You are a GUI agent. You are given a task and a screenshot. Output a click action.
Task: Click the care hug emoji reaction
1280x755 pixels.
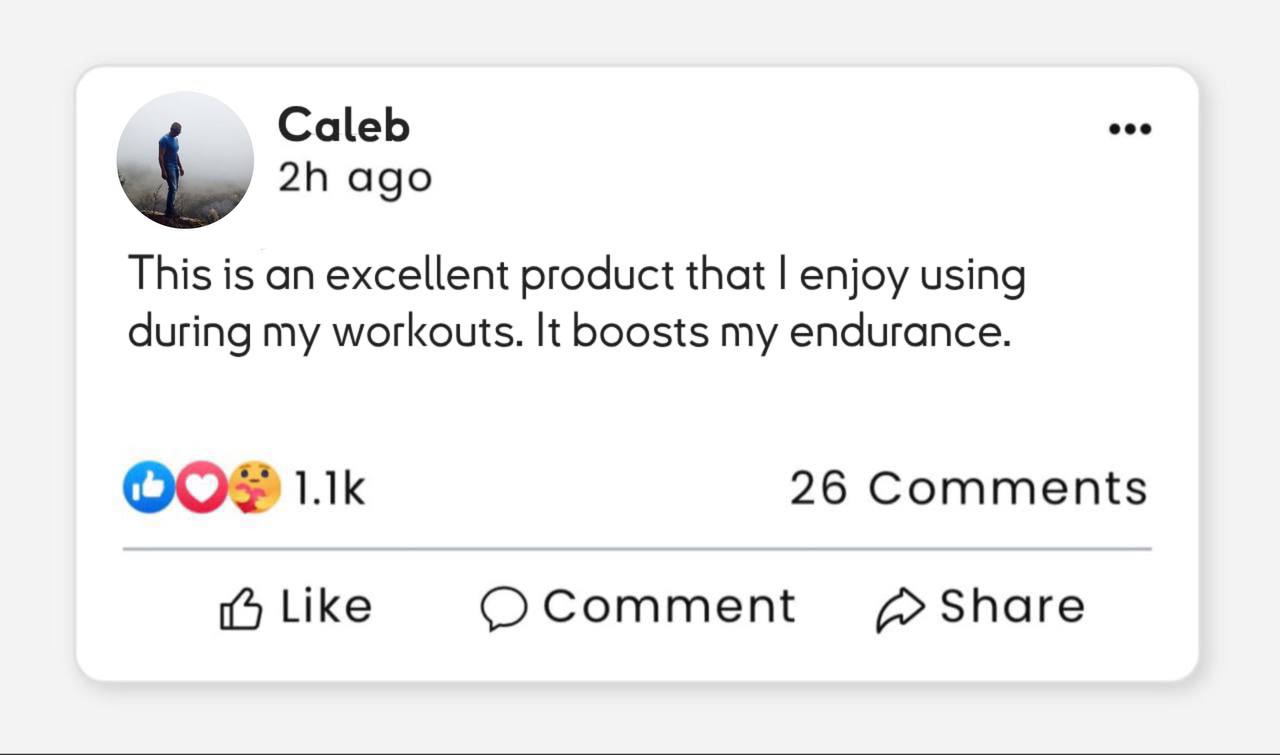point(255,488)
